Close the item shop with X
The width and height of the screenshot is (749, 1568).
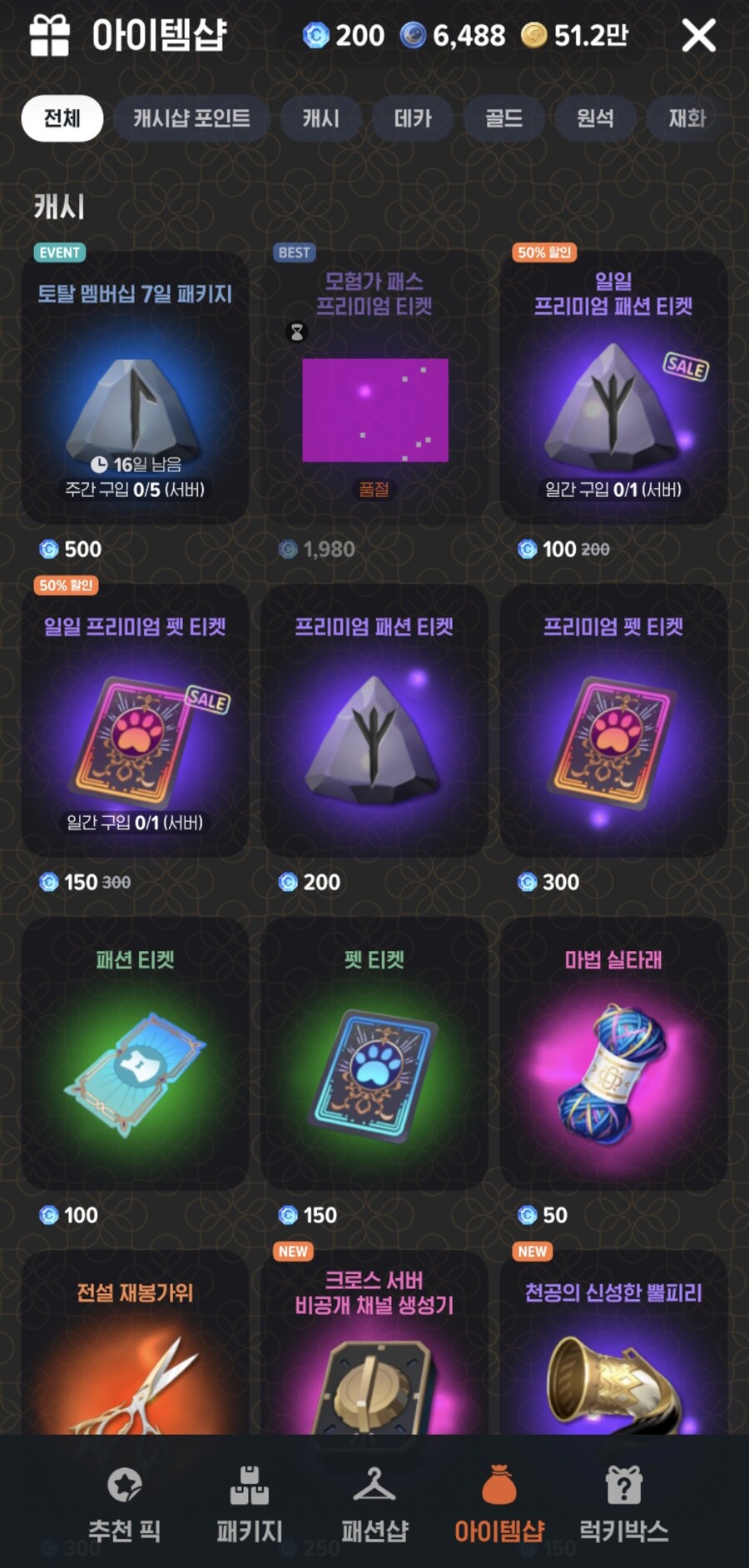click(x=698, y=35)
